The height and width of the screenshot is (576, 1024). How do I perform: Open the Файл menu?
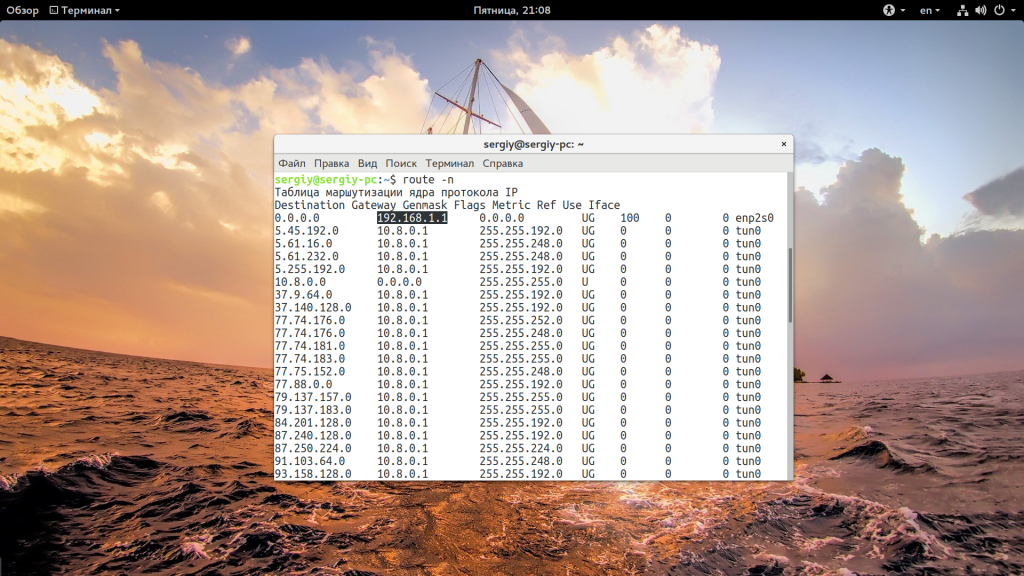pos(292,163)
